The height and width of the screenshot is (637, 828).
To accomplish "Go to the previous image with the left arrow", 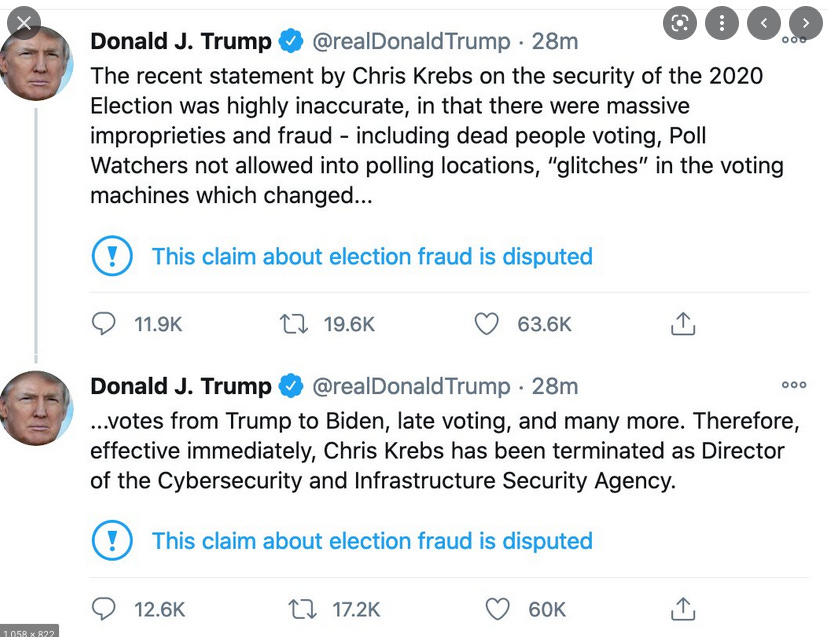I will click(x=764, y=23).
